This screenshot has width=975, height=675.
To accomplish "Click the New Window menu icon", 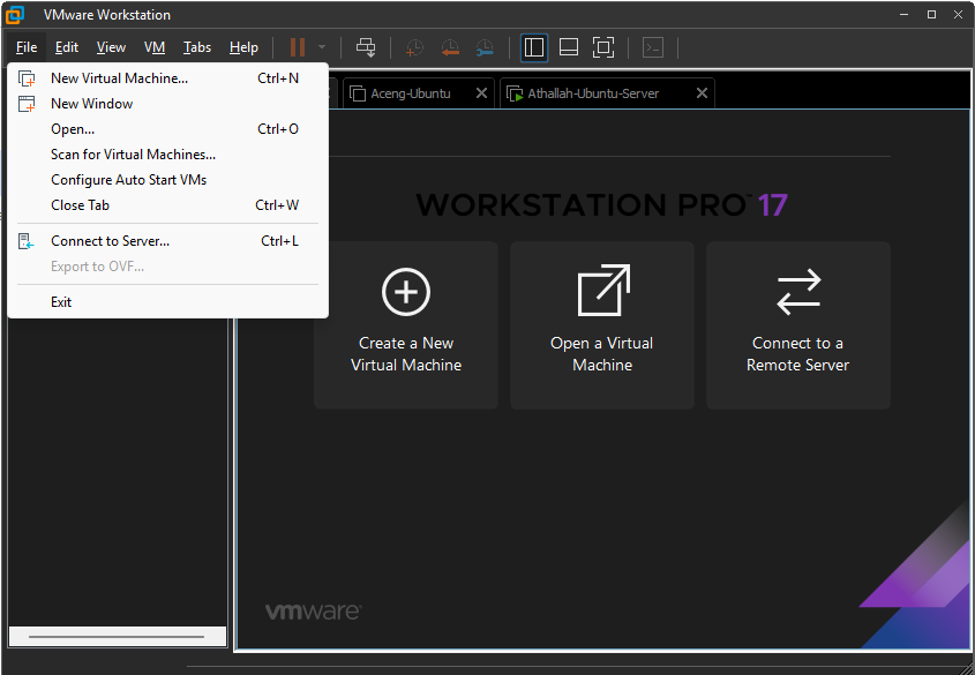I will [x=26, y=104].
